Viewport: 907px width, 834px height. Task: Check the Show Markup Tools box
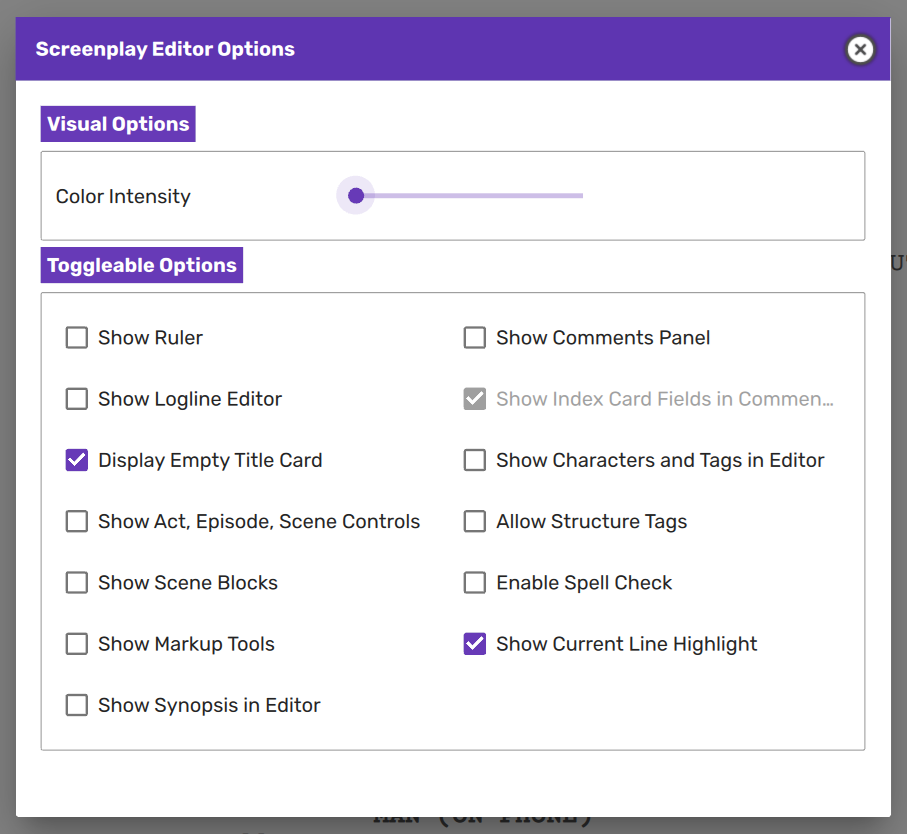(77, 644)
